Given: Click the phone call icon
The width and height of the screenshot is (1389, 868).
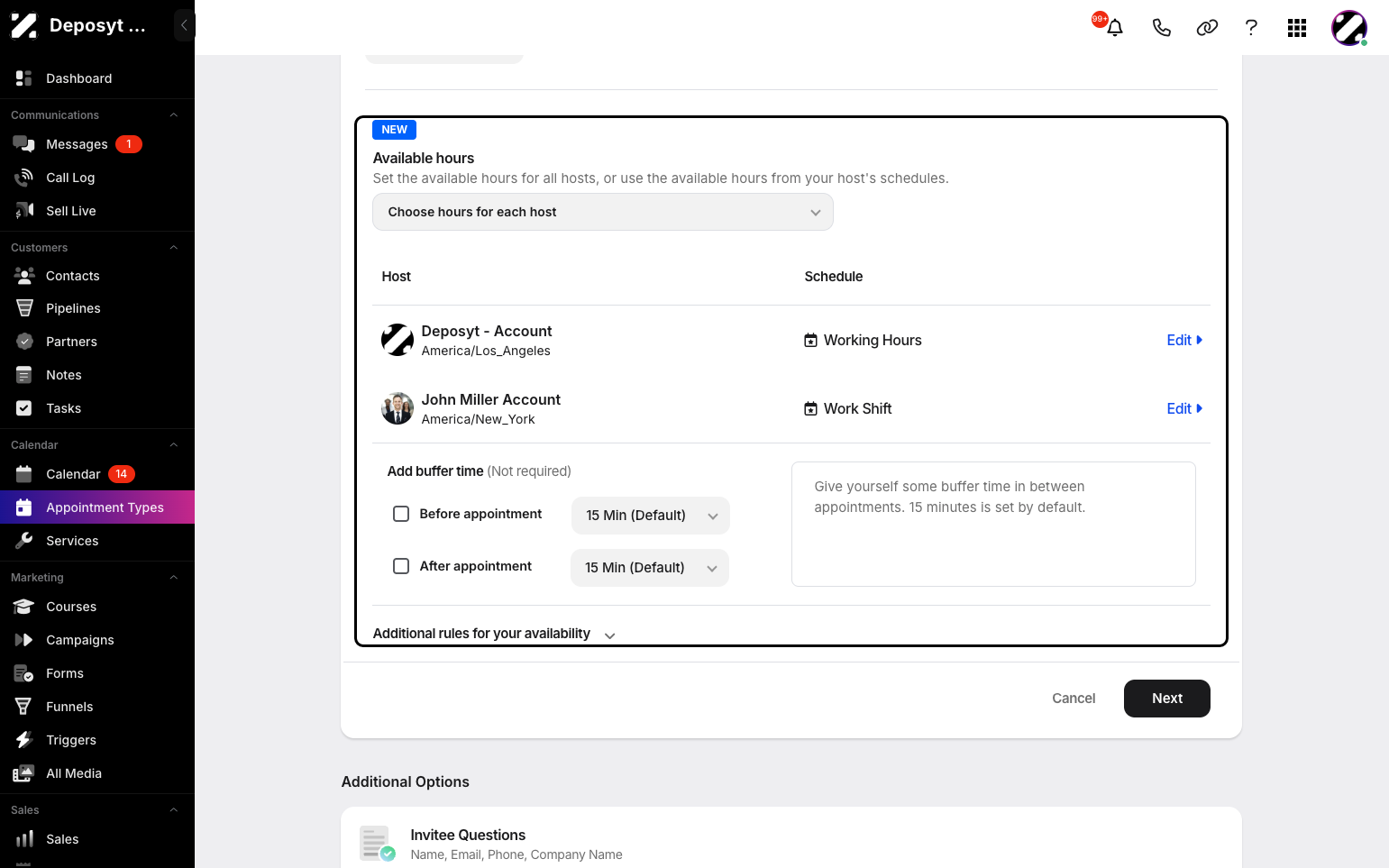Looking at the screenshot, I should click(1162, 28).
